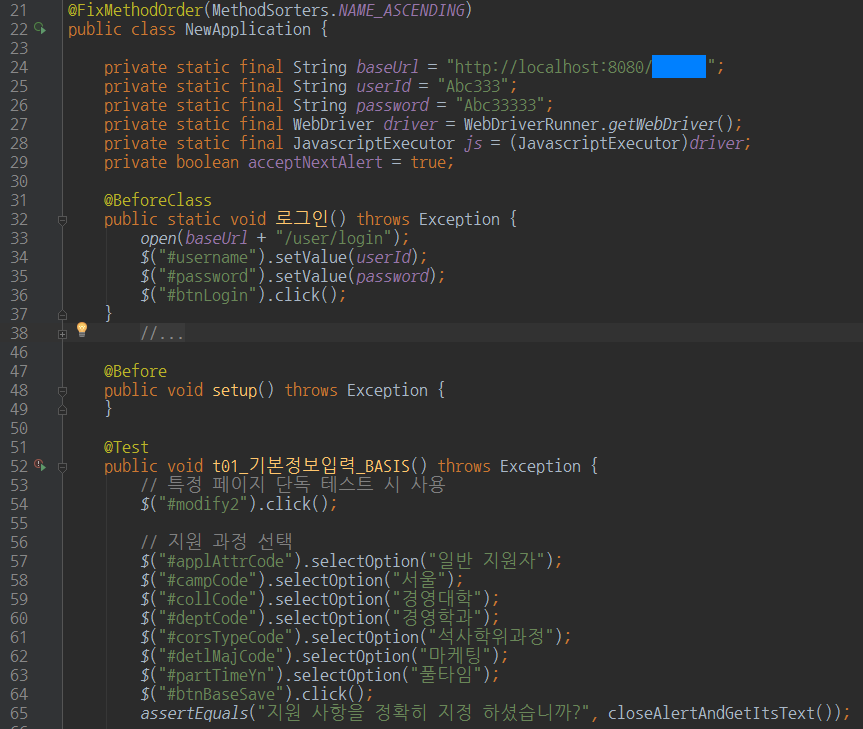Click the closeAlertAndGetItsText method call
Viewport: 863px width, 729px height.
tap(719, 713)
